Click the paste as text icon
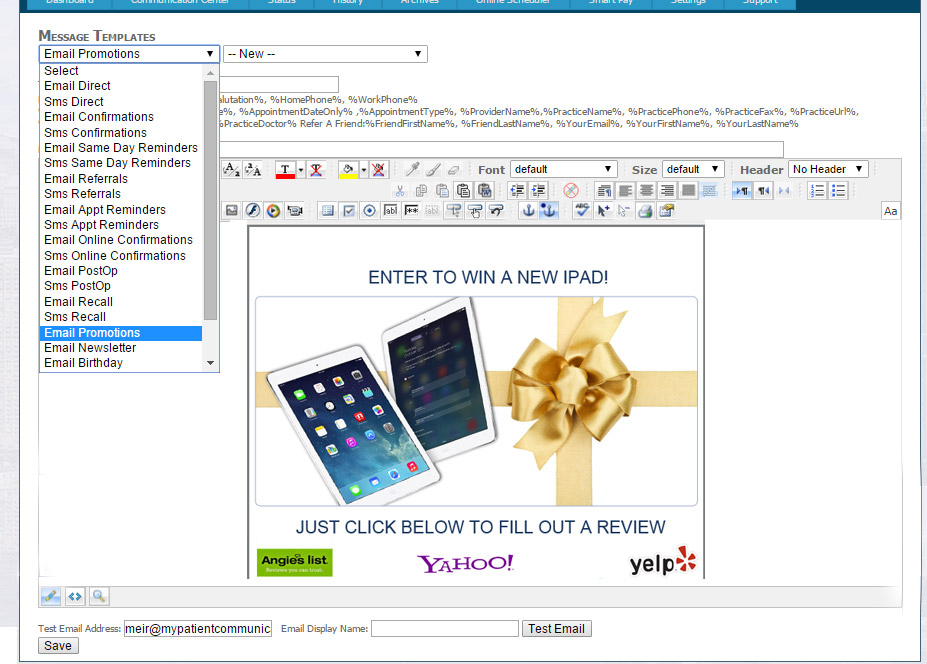The width and height of the screenshot is (927, 664). click(464, 190)
